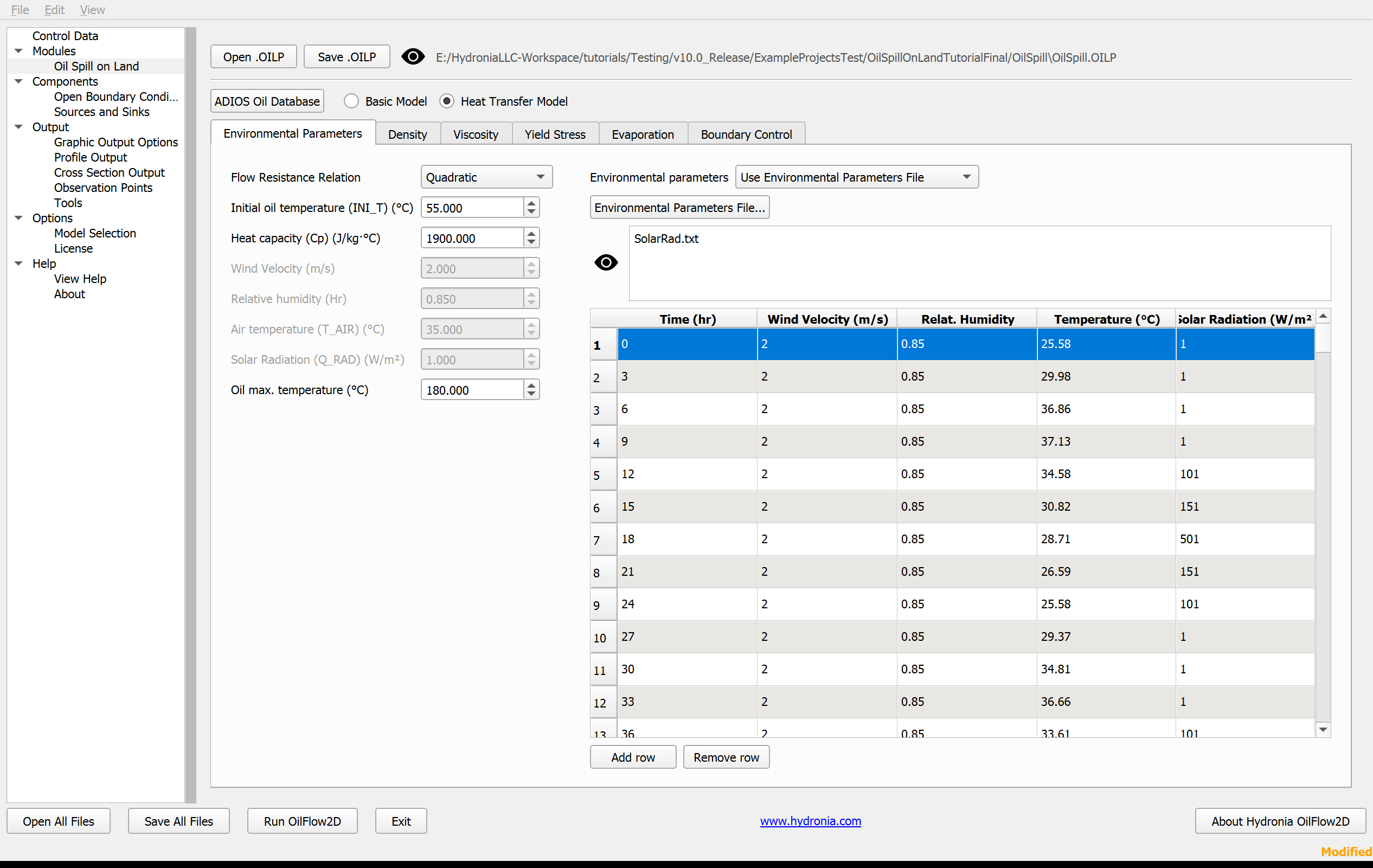
Task: Click About Hydronia OilFlow2D button
Action: (x=1280, y=821)
